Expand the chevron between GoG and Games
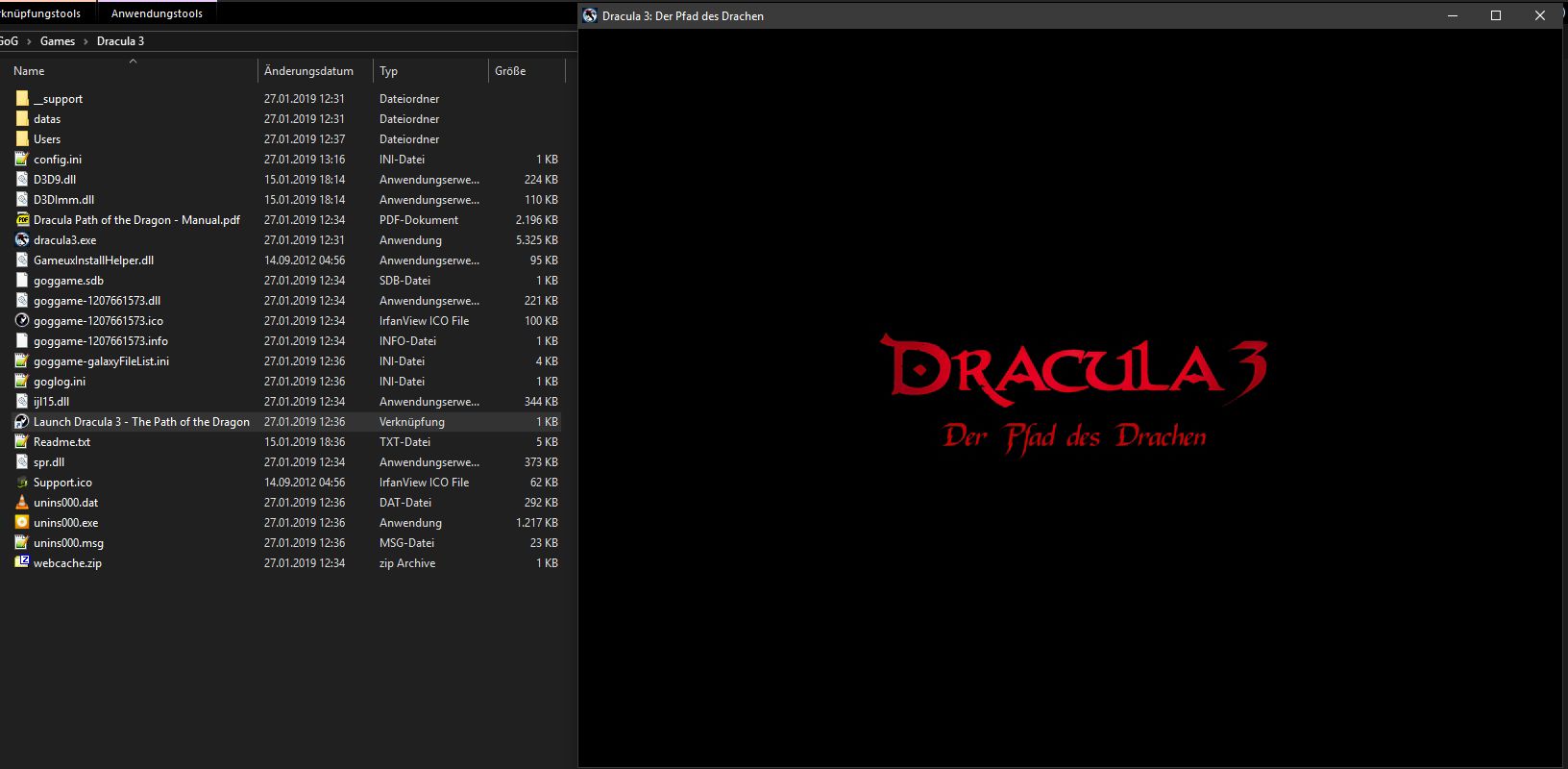 [29, 41]
